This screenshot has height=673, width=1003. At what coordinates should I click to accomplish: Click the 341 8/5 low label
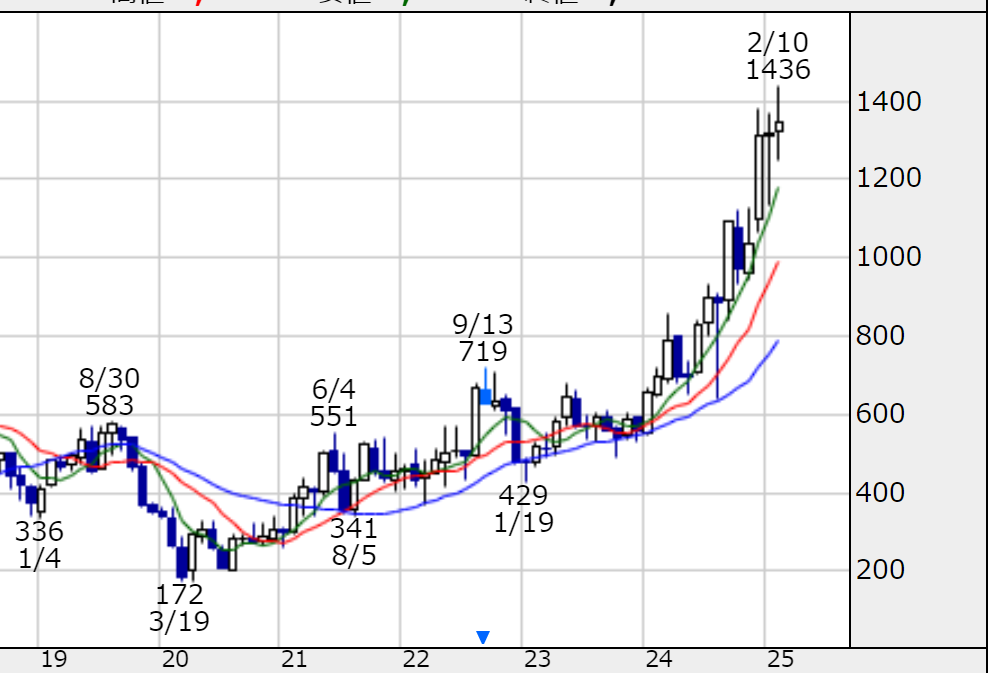354,541
